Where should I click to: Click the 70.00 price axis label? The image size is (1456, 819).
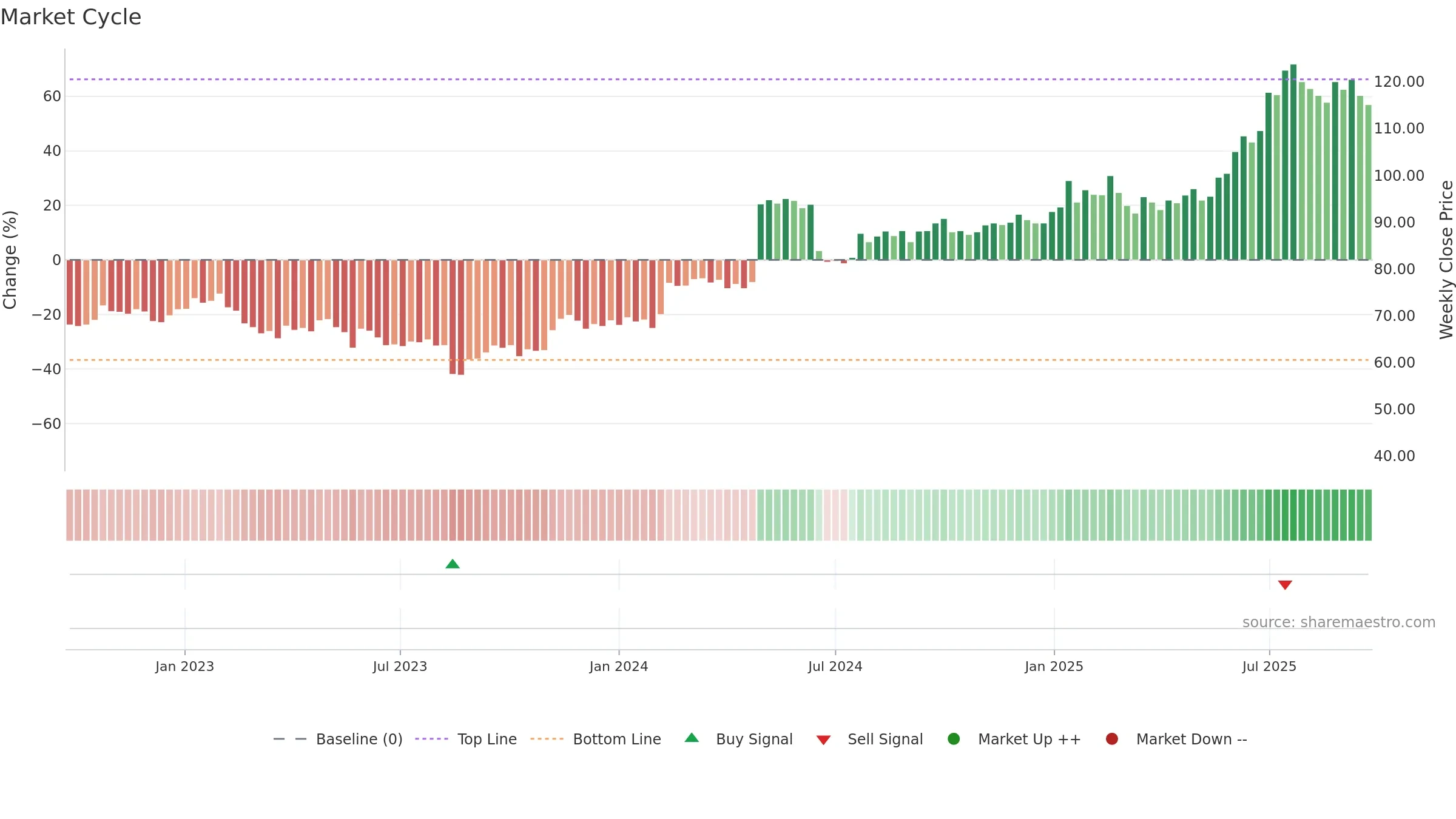click(x=1394, y=315)
